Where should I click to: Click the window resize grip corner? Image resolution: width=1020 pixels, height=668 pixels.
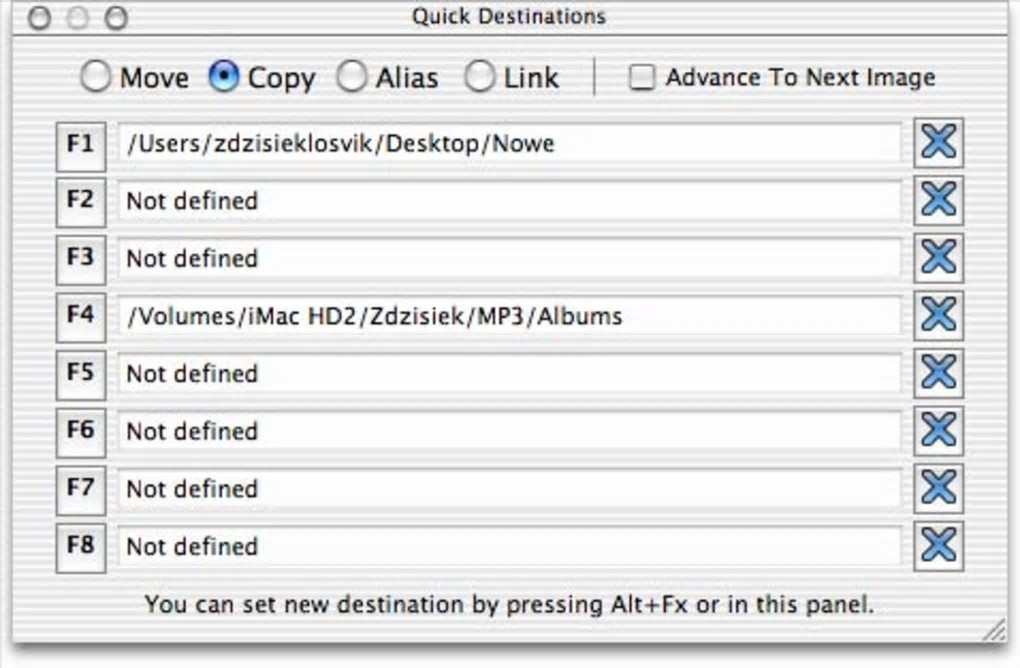(994, 630)
